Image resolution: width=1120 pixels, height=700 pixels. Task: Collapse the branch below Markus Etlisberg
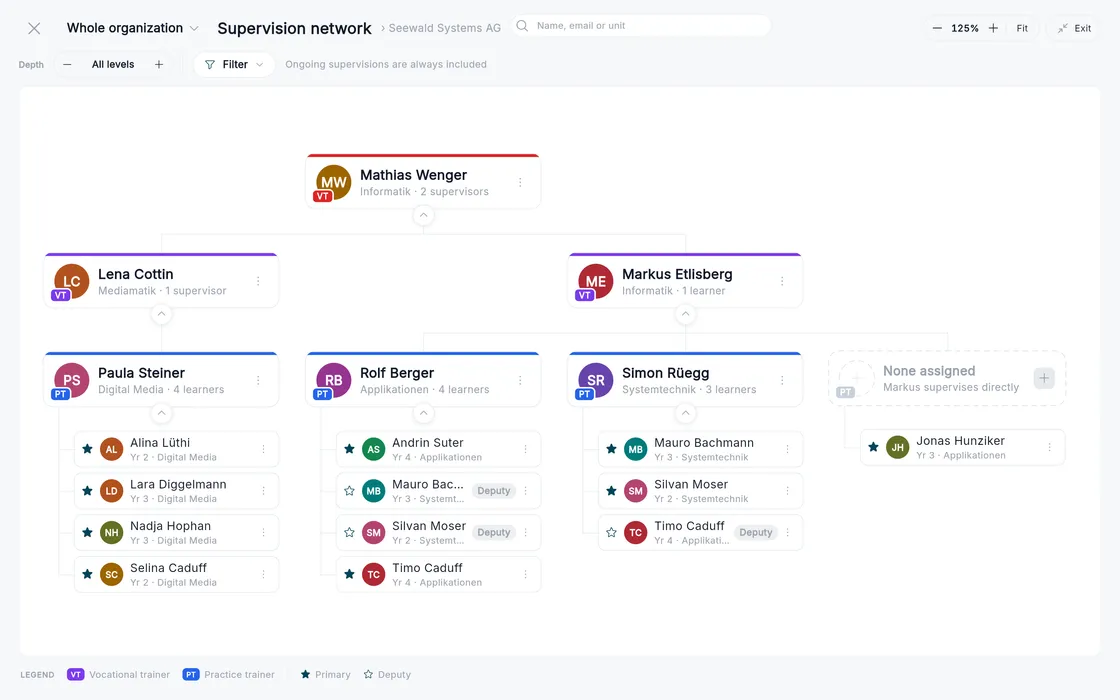click(685, 314)
